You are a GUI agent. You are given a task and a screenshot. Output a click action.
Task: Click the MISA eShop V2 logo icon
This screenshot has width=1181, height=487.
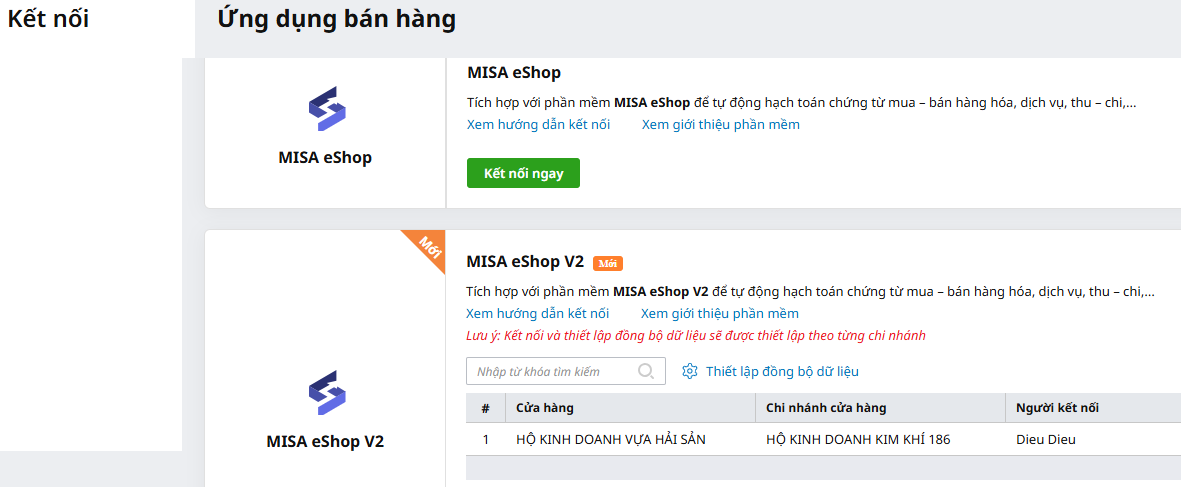pyautogui.click(x=326, y=392)
